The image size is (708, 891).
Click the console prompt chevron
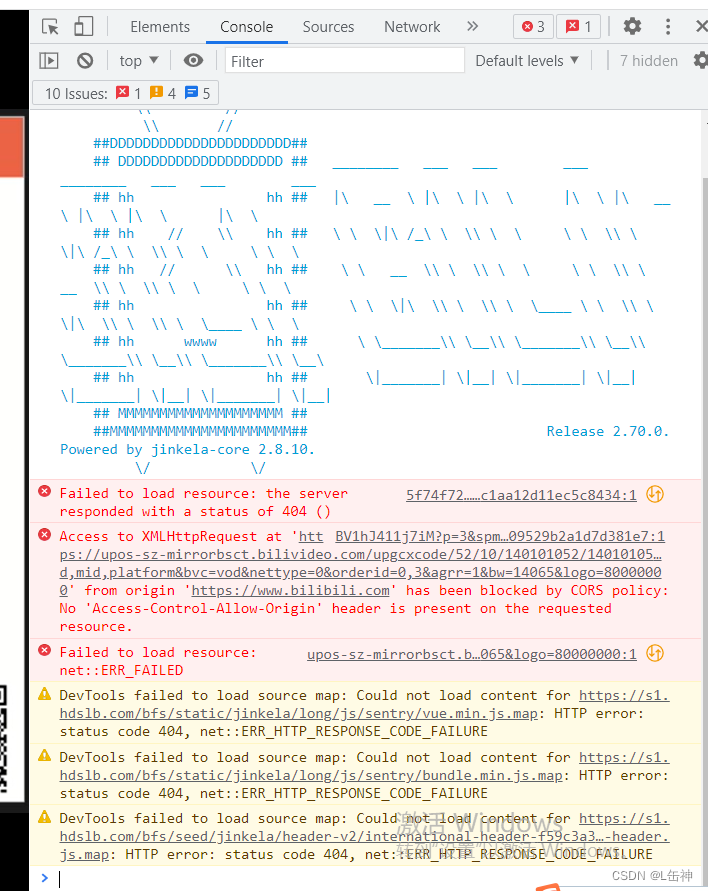pyautogui.click(x=44, y=878)
